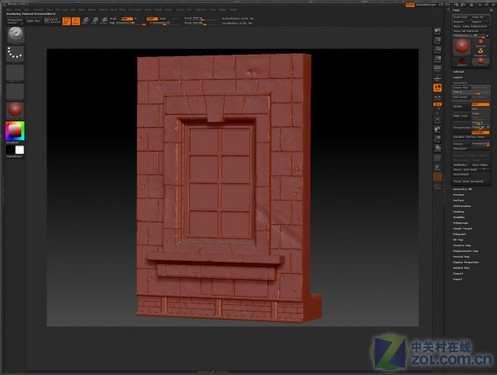Open the Preferences menu
This screenshot has height=375, width=497.
point(135,10)
